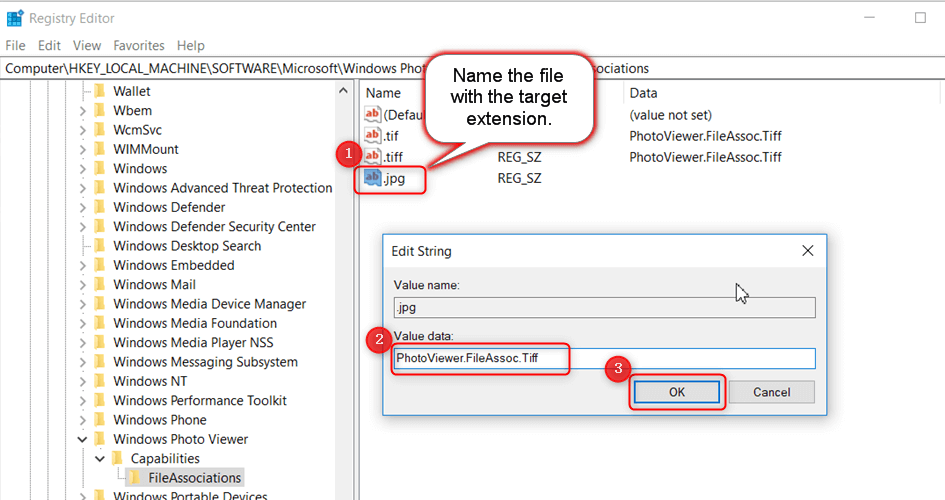
Task: Expand the Windows Mail tree node
Action: tap(83, 285)
